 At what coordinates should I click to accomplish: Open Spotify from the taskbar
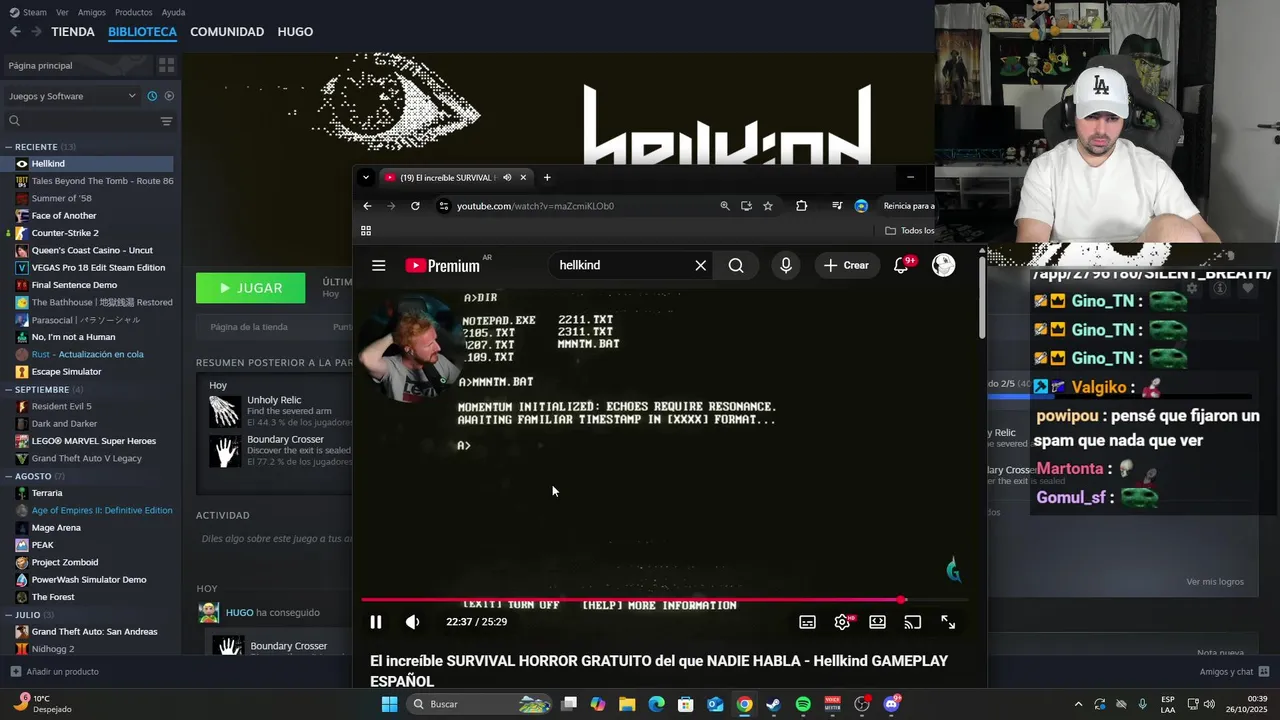(803, 704)
